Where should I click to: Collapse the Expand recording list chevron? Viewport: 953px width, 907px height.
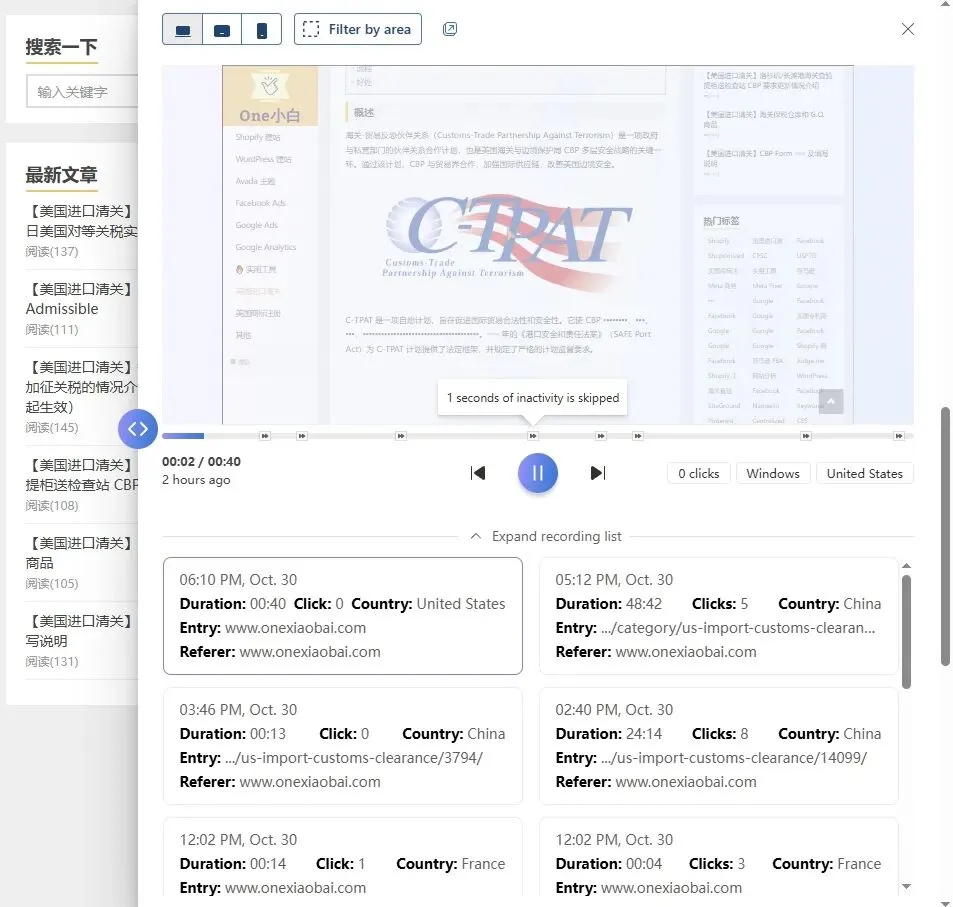(x=476, y=536)
